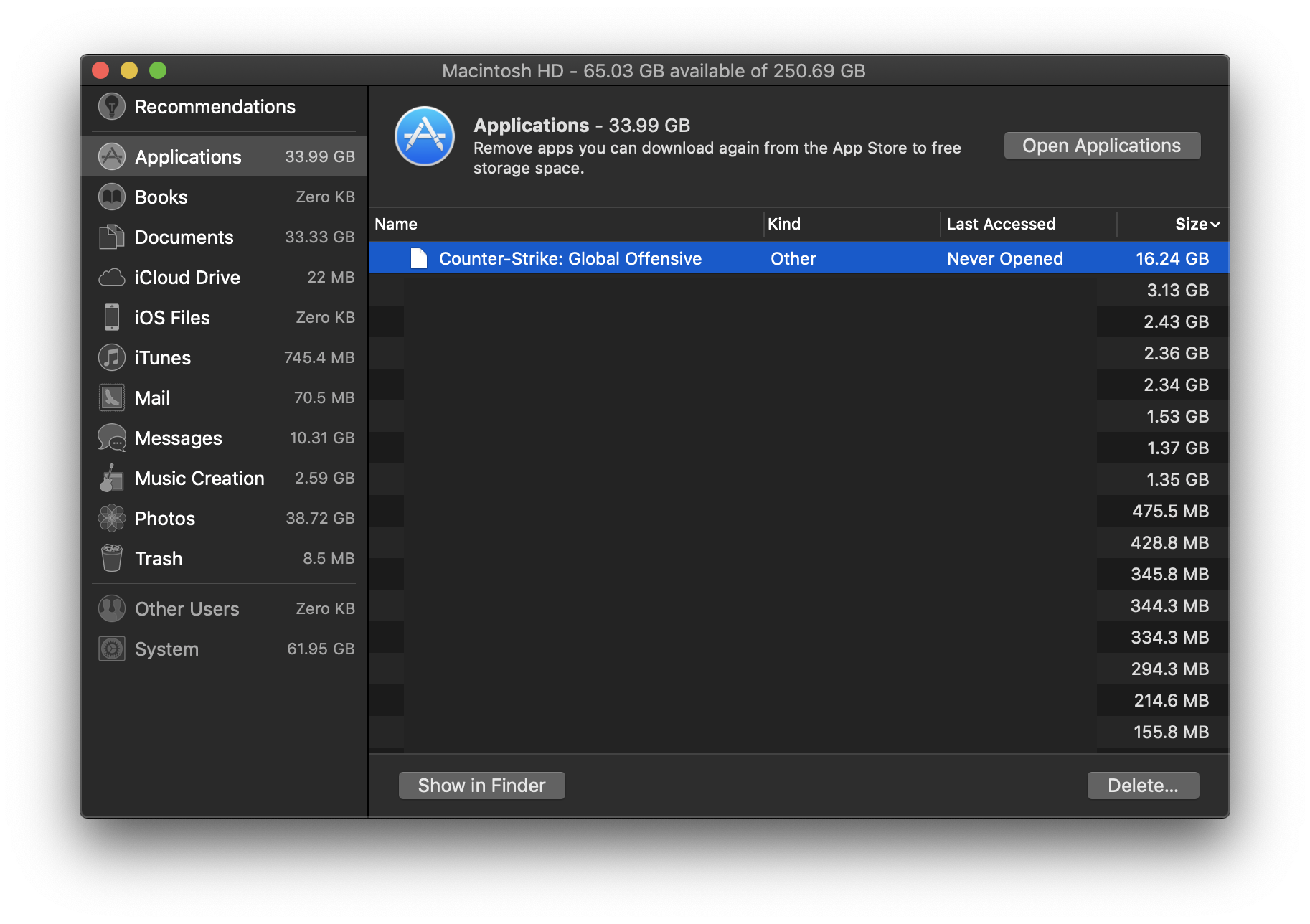This screenshot has width=1310, height=924.
Task: Click the System gear icon
Action: point(111,649)
